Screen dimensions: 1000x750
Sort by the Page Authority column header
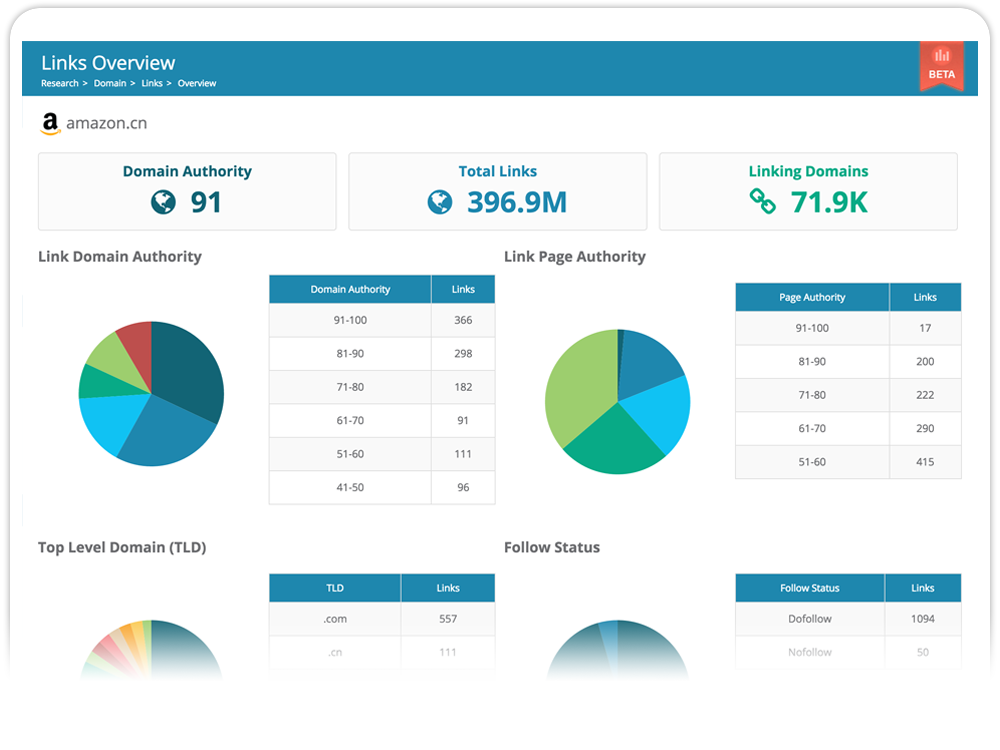(x=812, y=297)
